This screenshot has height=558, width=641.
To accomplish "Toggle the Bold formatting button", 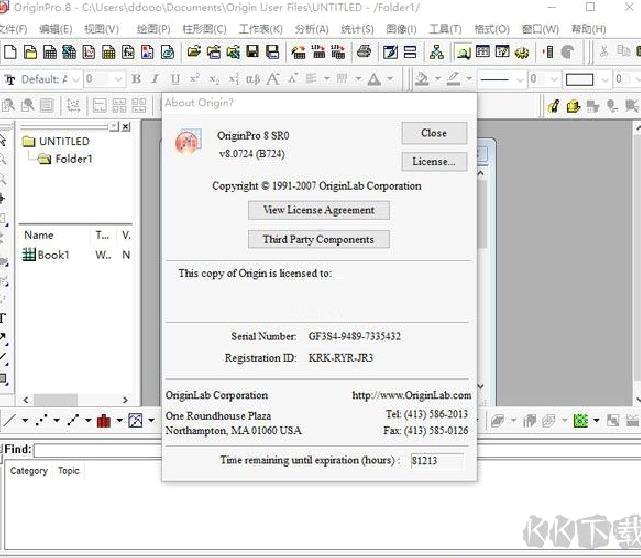I will (x=136, y=79).
